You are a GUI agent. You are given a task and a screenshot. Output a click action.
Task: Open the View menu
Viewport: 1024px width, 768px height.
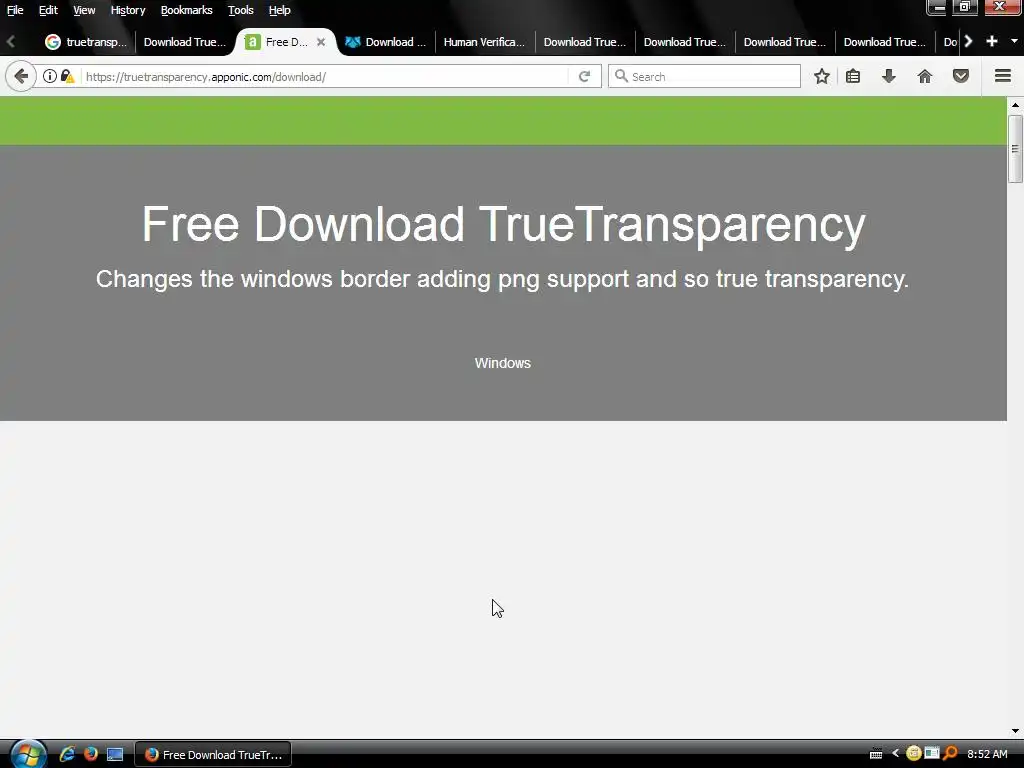click(x=84, y=10)
